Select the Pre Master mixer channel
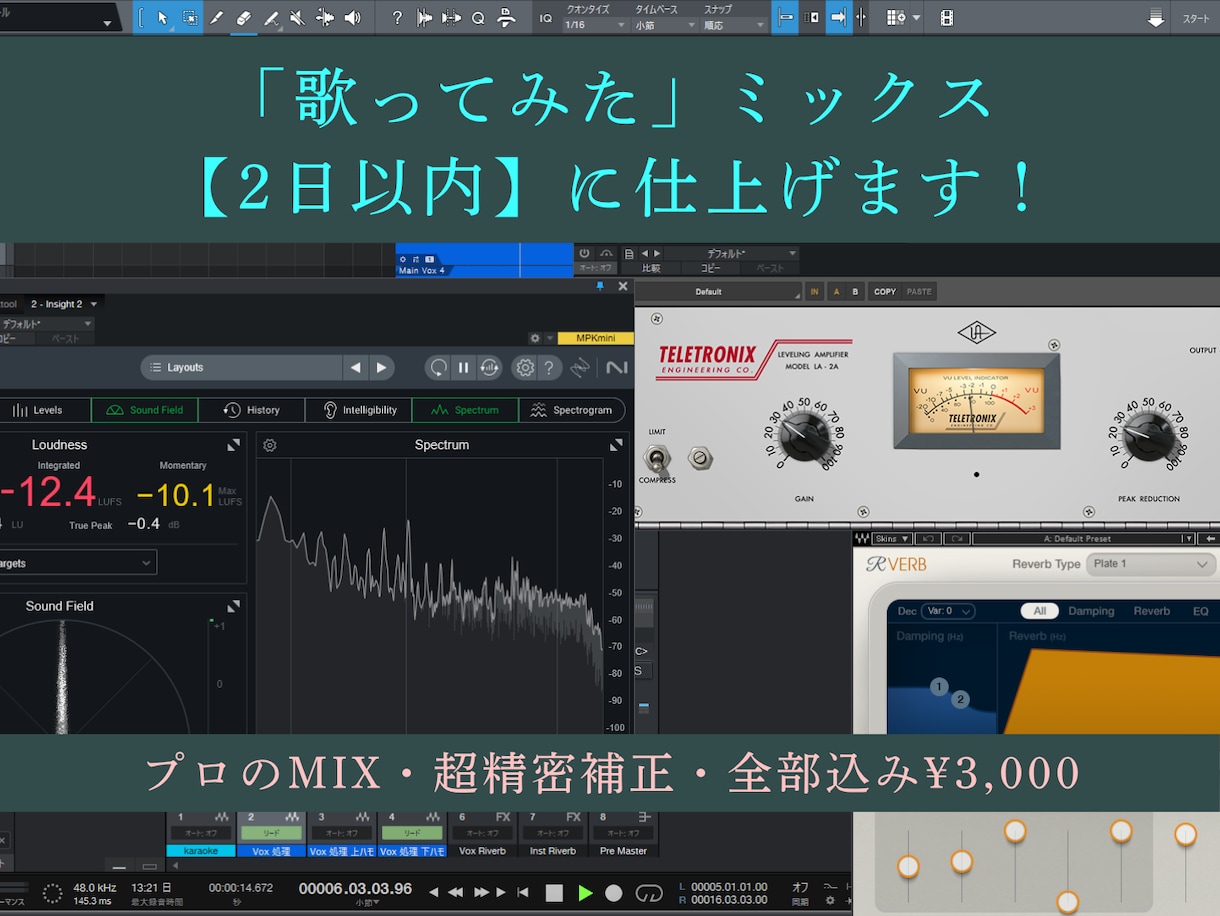The height and width of the screenshot is (916, 1220). coord(623,851)
